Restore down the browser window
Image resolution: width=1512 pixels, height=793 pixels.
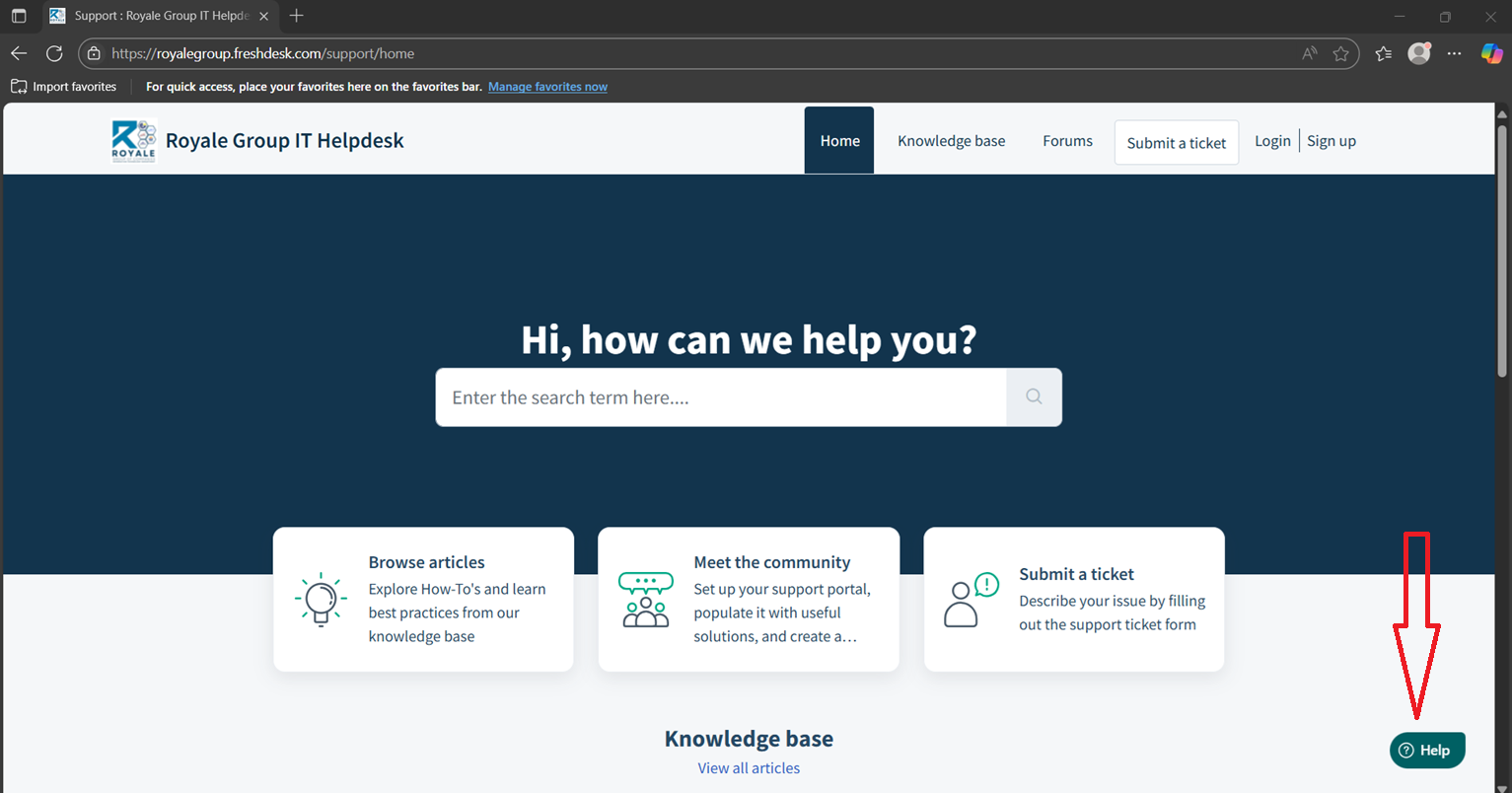coord(1445,16)
